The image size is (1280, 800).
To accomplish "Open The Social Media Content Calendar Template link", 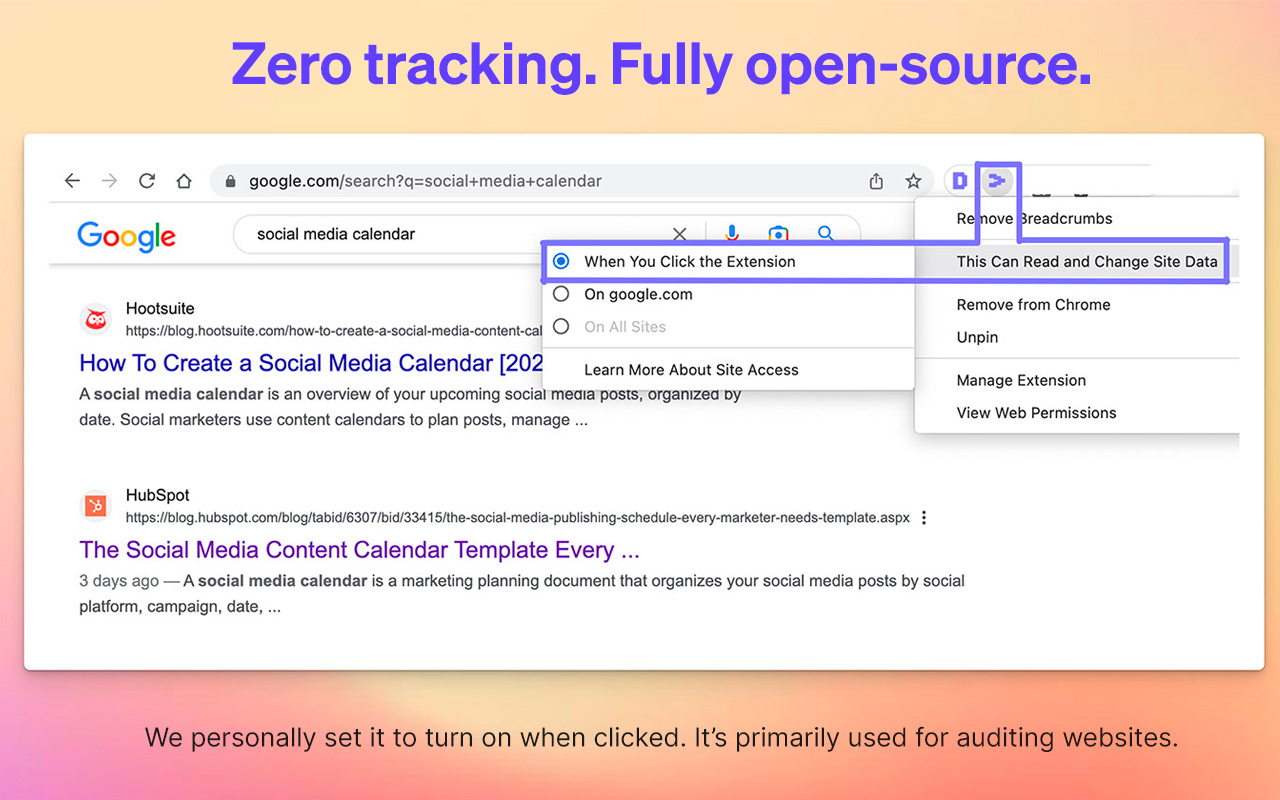I will [x=359, y=550].
